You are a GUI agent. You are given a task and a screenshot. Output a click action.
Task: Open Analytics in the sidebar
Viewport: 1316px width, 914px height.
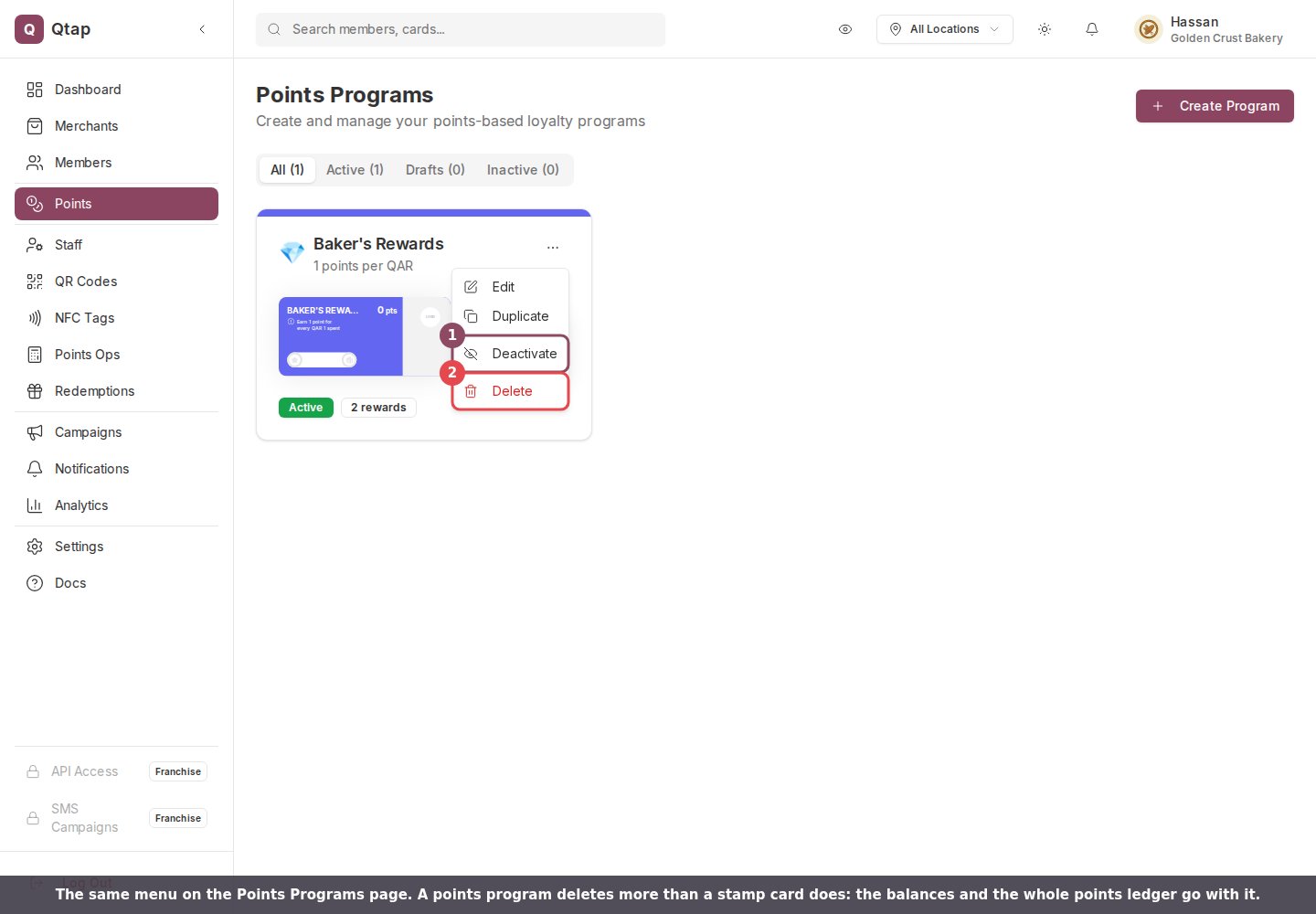click(x=116, y=505)
